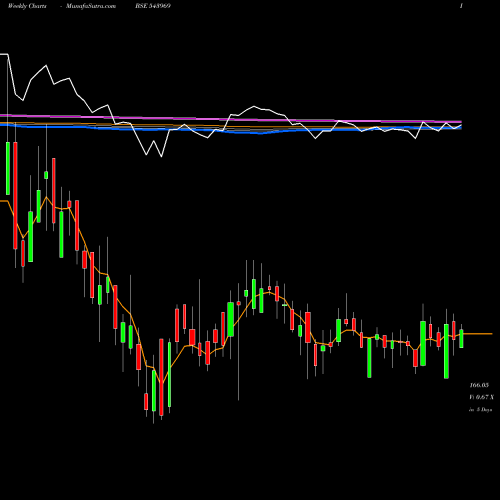
Task: Click the '5 Days' text line
Action: pos(480,410)
